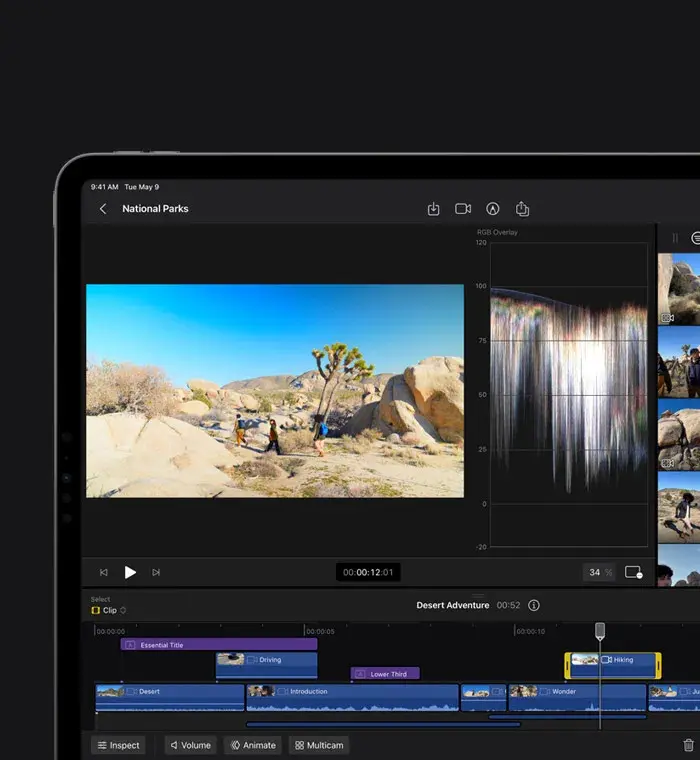
Task: Open the Animate tab
Action: click(x=253, y=745)
